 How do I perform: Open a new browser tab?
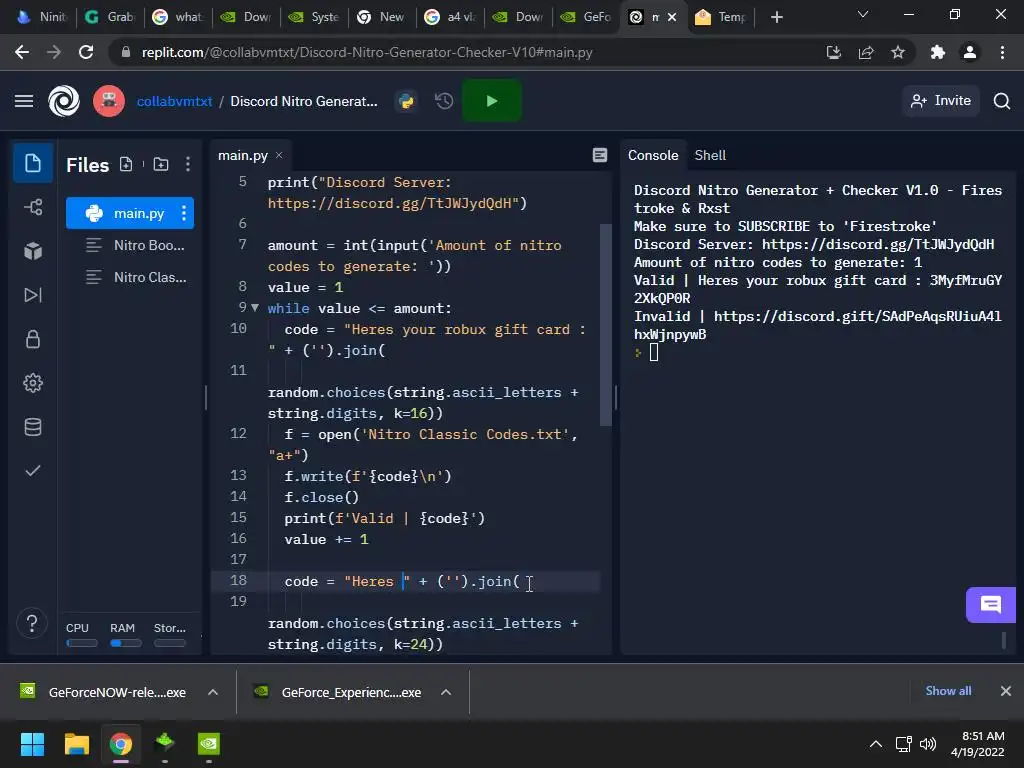coord(776,17)
